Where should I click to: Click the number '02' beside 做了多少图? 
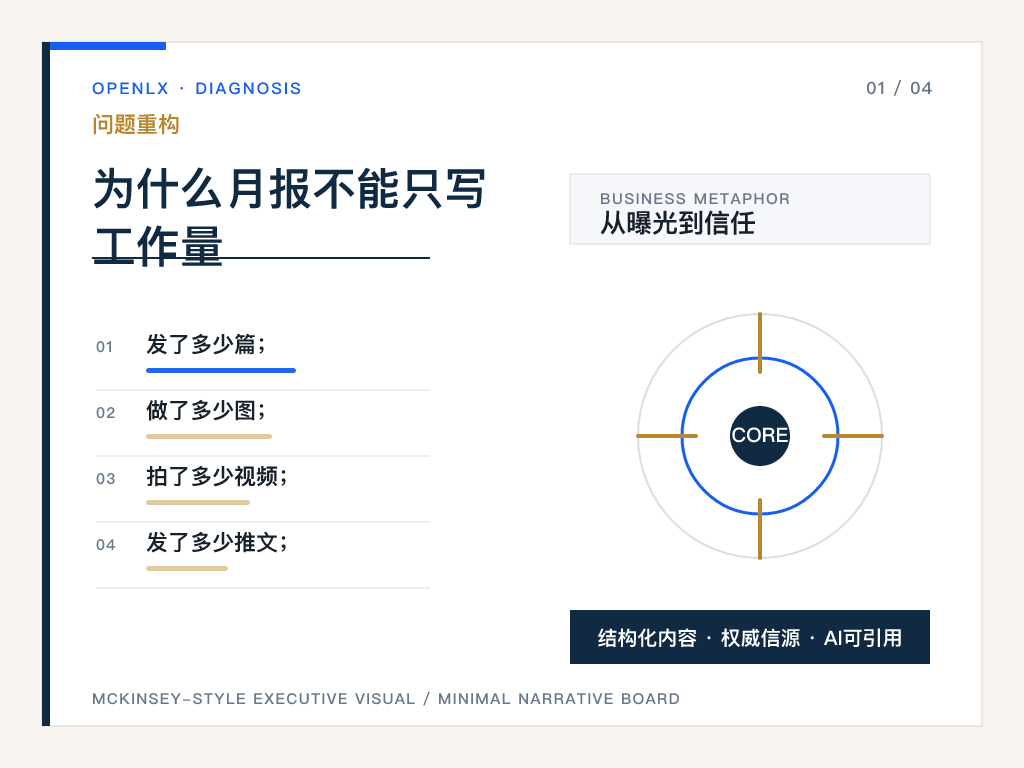pyautogui.click(x=105, y=413)
